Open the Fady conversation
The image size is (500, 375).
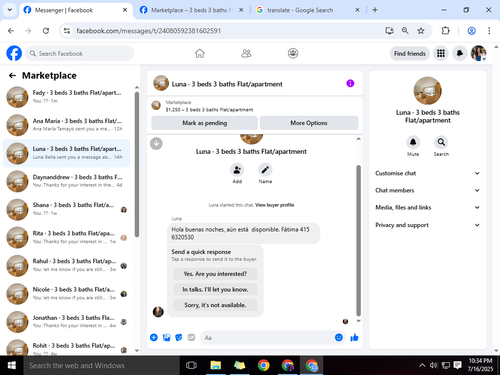(x=66, y=97)
